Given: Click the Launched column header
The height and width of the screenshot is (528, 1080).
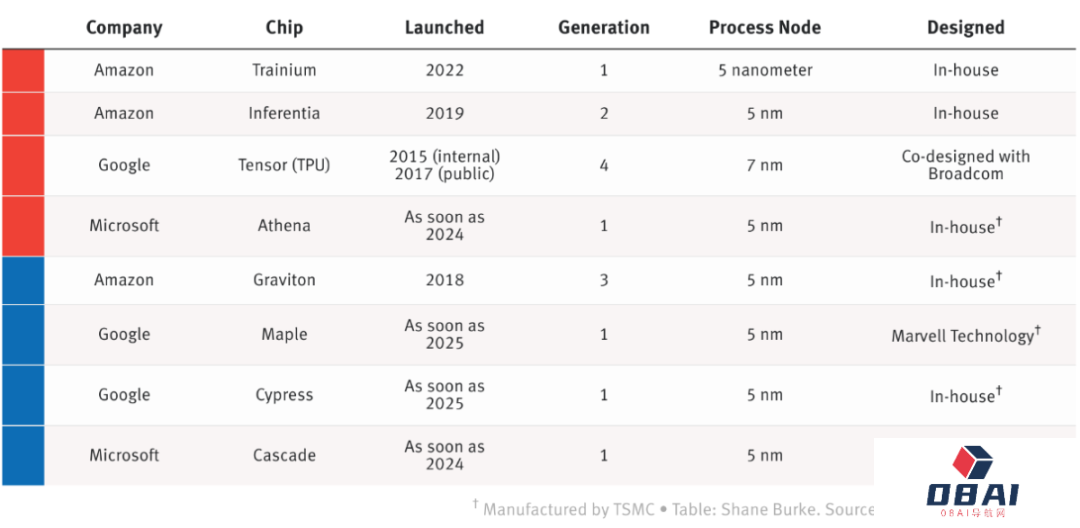Looking at the screenshot, I should coord(444,27).
